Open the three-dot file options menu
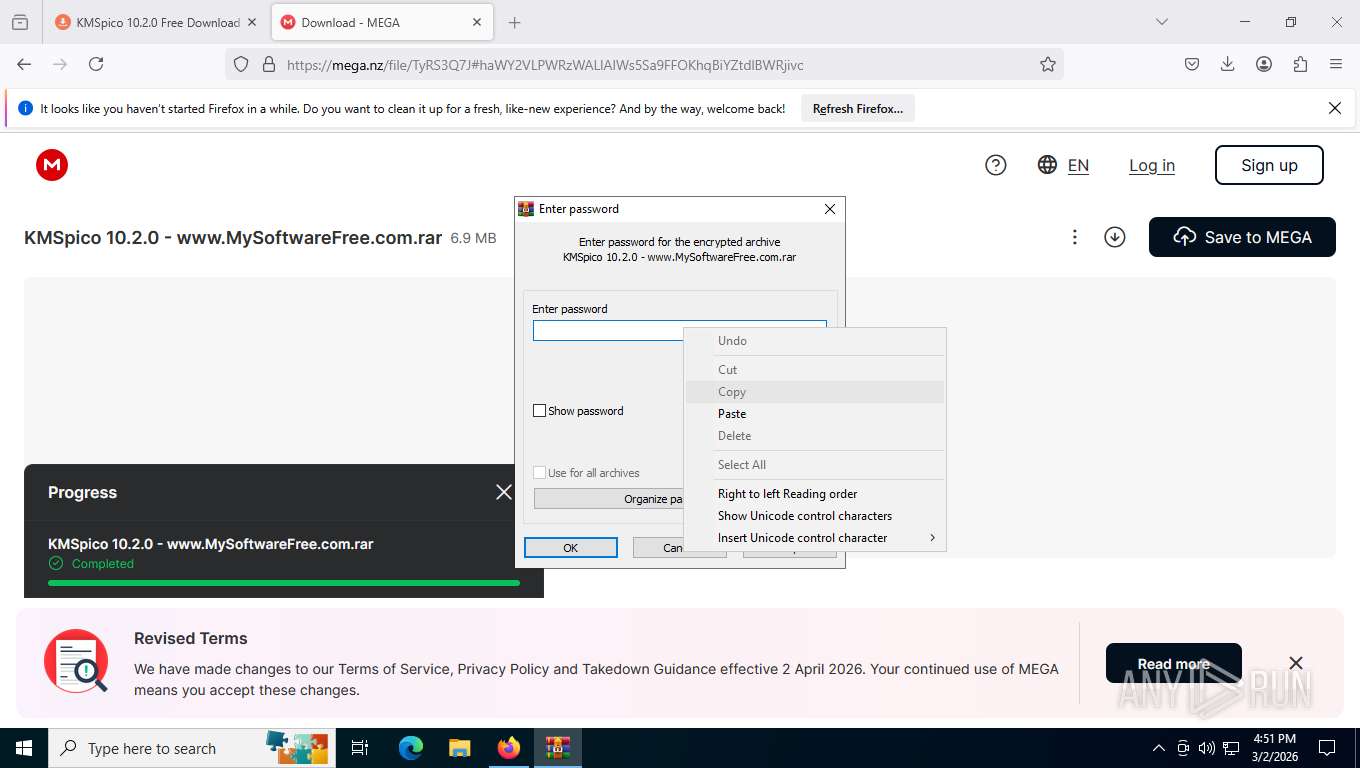Image resolution: width=1360 pixels, height=768 pixels. pos(1074,237)
